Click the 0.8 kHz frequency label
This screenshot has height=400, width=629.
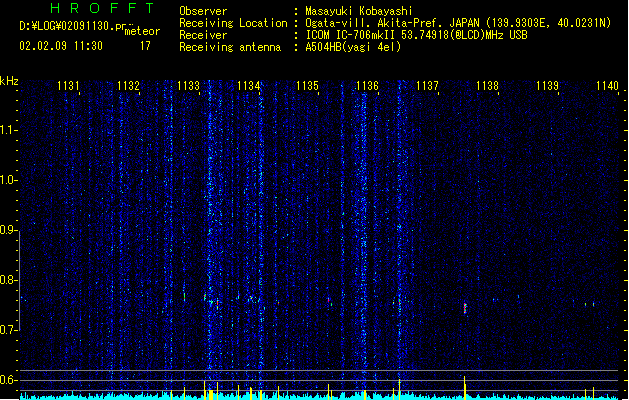tap(8, 280)
